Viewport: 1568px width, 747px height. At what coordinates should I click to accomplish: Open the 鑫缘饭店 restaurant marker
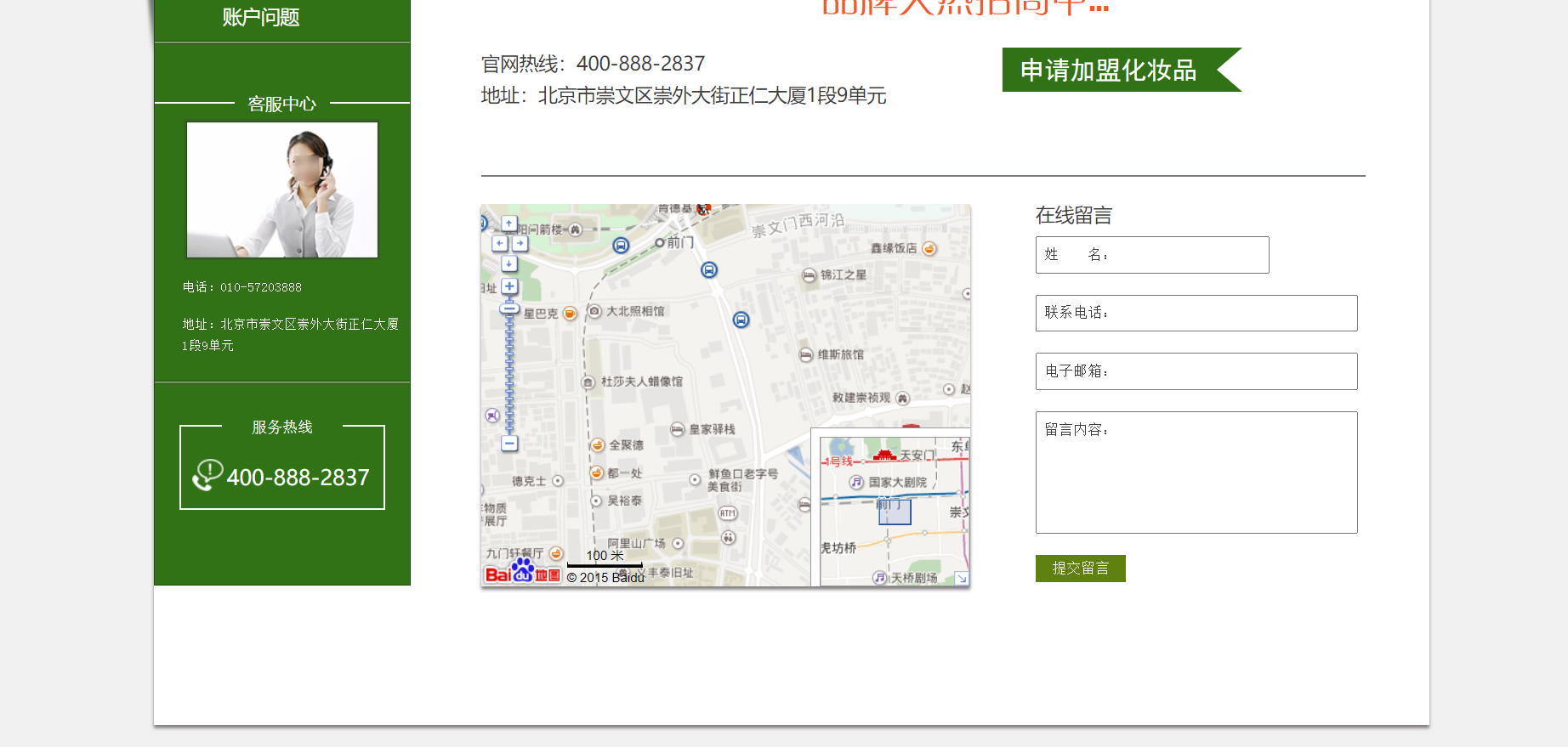929,248
